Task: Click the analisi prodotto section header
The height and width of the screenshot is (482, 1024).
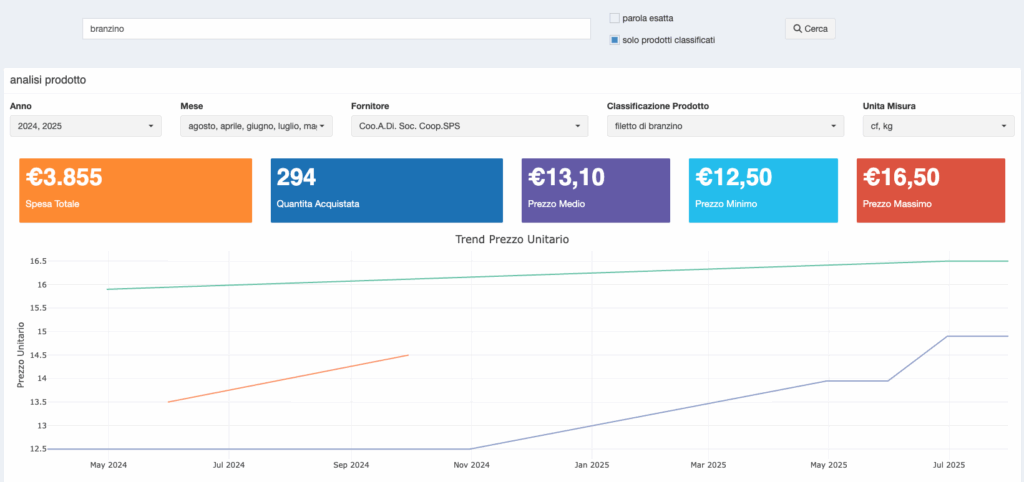Action: 48,80
